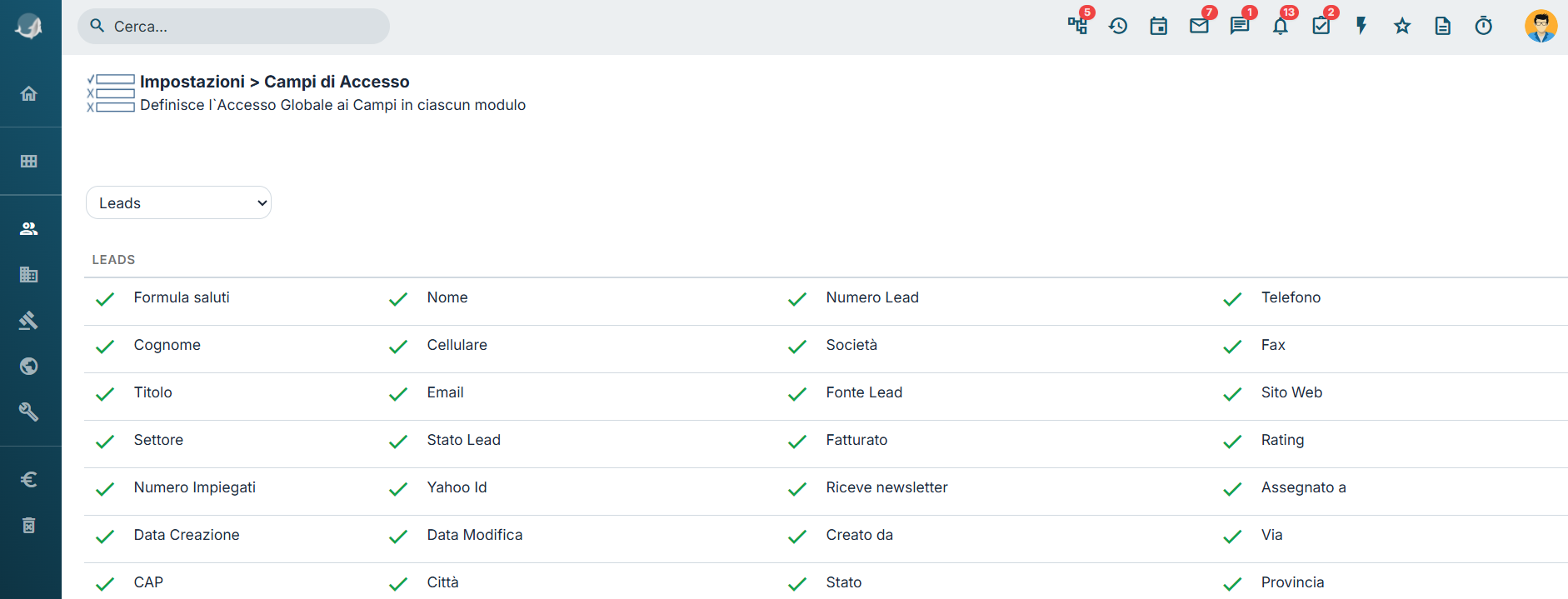
Task: Open the Home icon in the sidebar
Action: click(29, 93)
